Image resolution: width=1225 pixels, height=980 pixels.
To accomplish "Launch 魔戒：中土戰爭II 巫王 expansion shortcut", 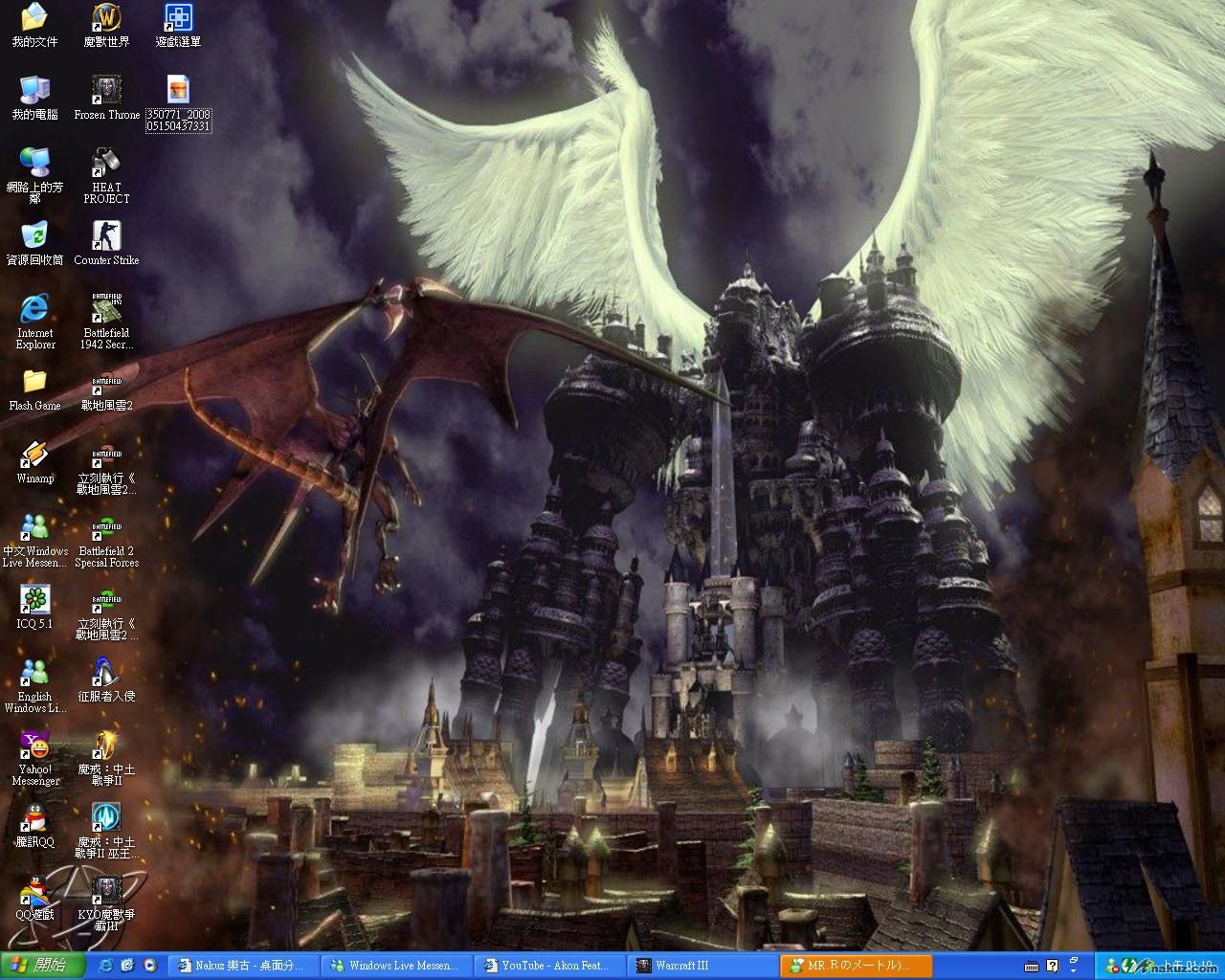I will pos(106,831).
